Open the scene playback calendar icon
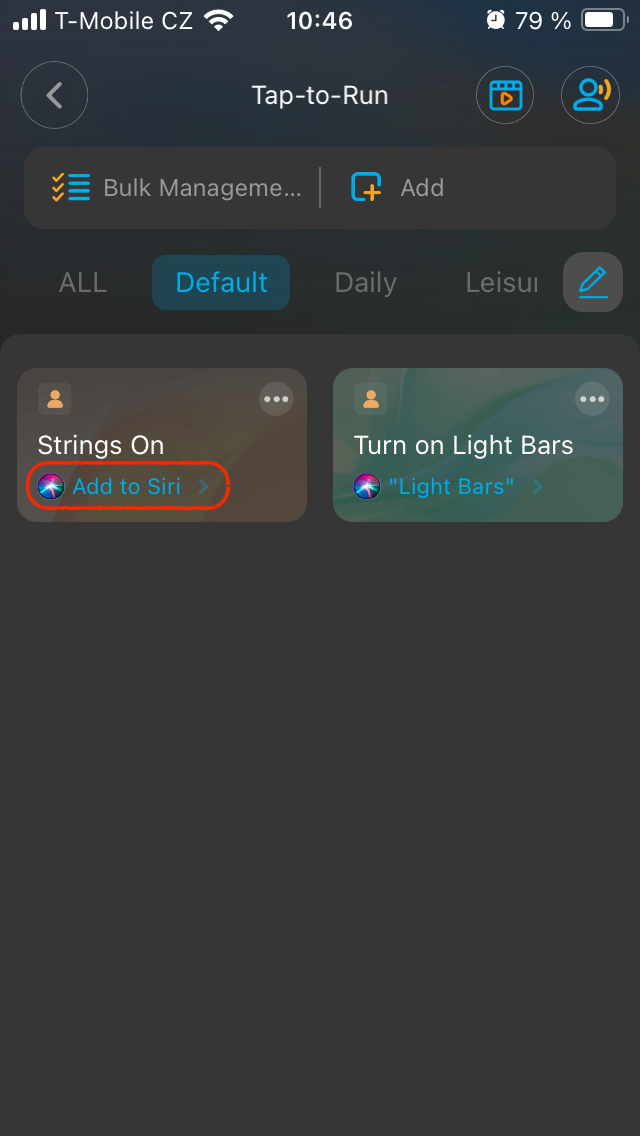This screenshot has width=640, height=1136. [x=505, y=95]
